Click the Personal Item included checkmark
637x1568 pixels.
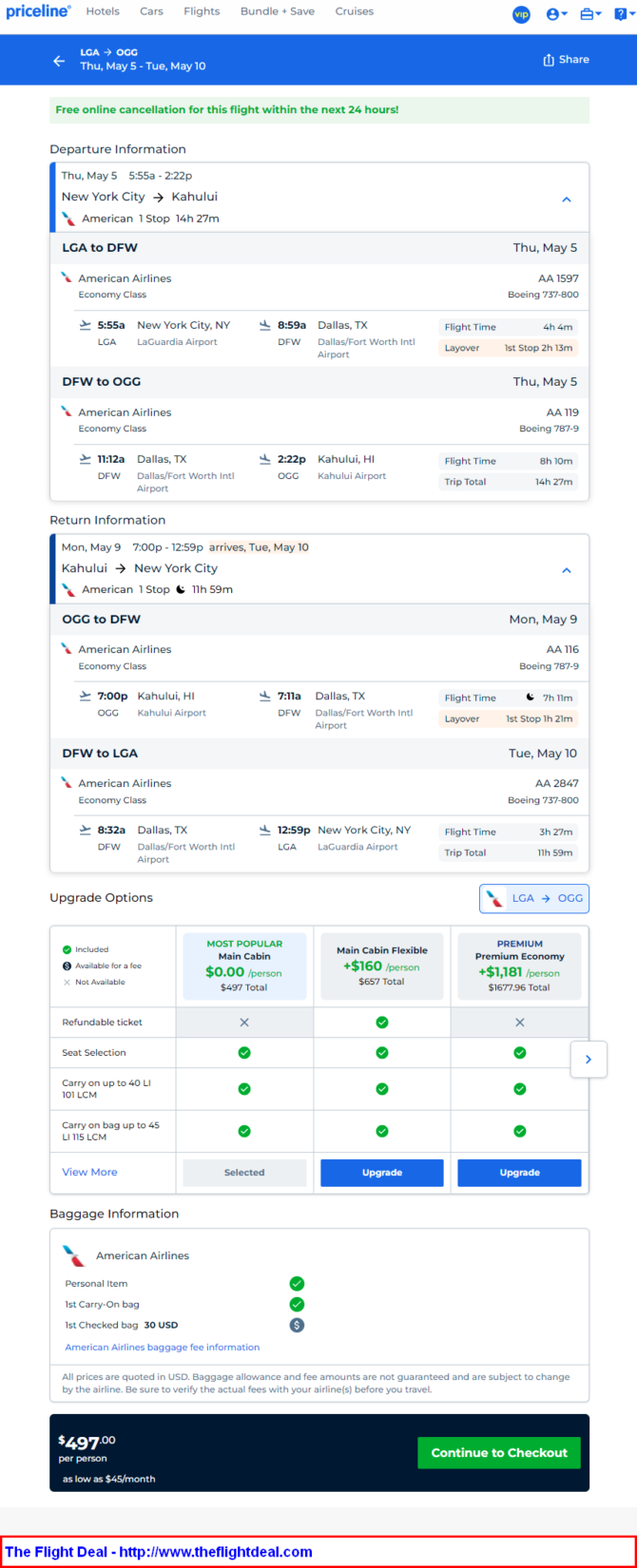tap(297, 1283)
